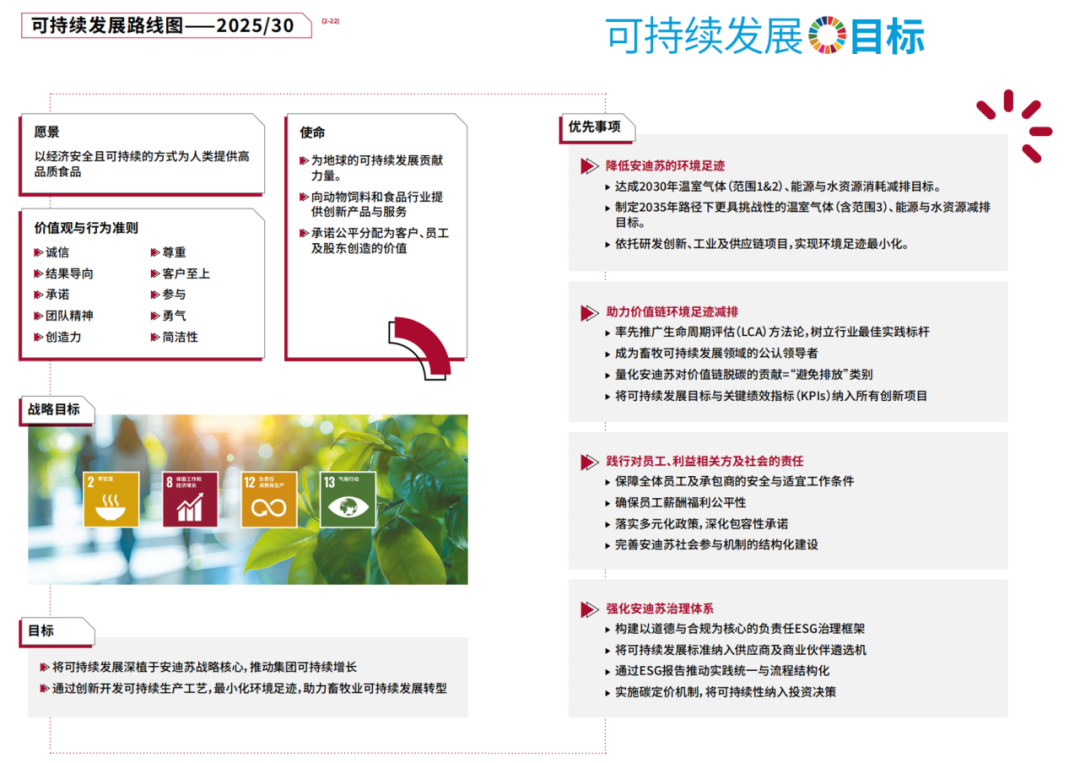Click the 可持续发展目标 heading text
Image resolution: width=1080 pixels, height=763 pixels.
(x=765, y=36)
